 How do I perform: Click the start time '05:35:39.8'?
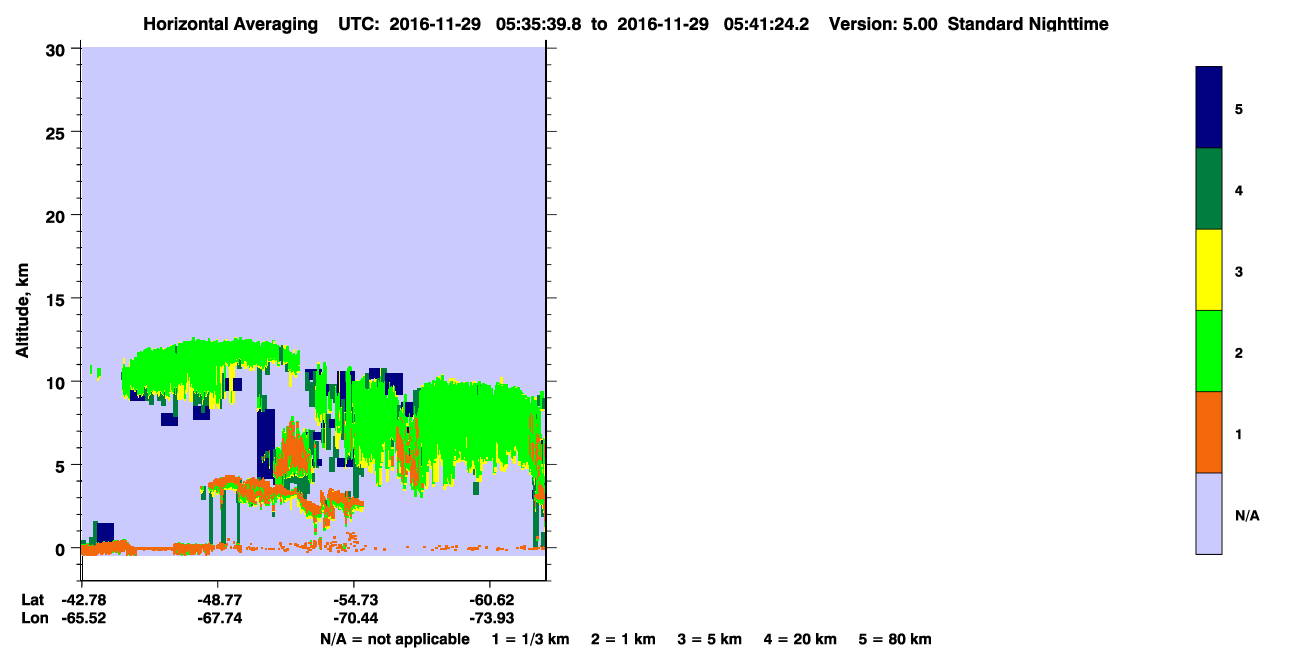click(539, 24)
